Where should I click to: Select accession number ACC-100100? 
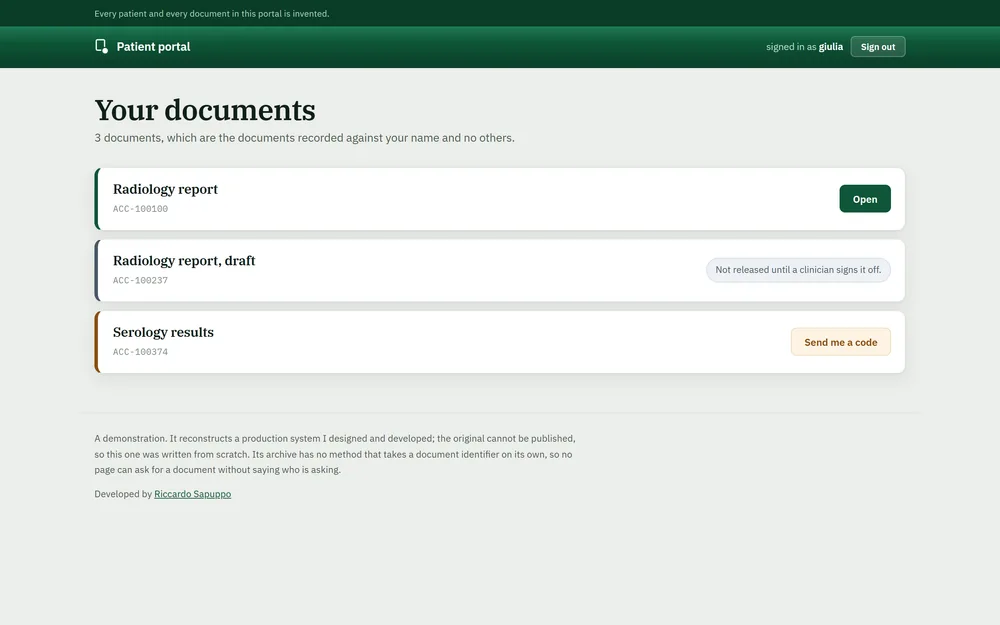pos(140,209)
